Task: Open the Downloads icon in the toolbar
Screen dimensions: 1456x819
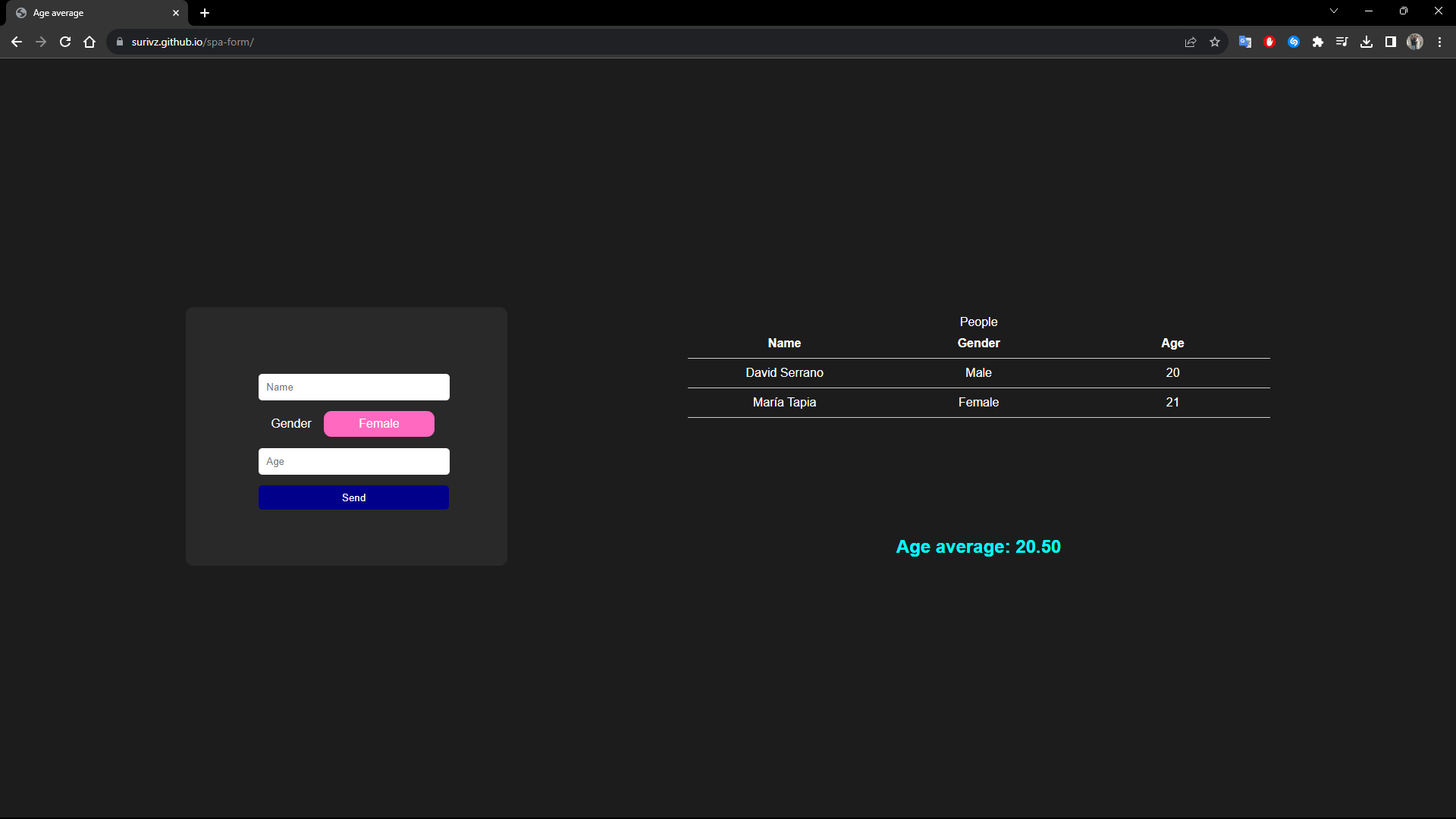Action: click(1367, 42)
